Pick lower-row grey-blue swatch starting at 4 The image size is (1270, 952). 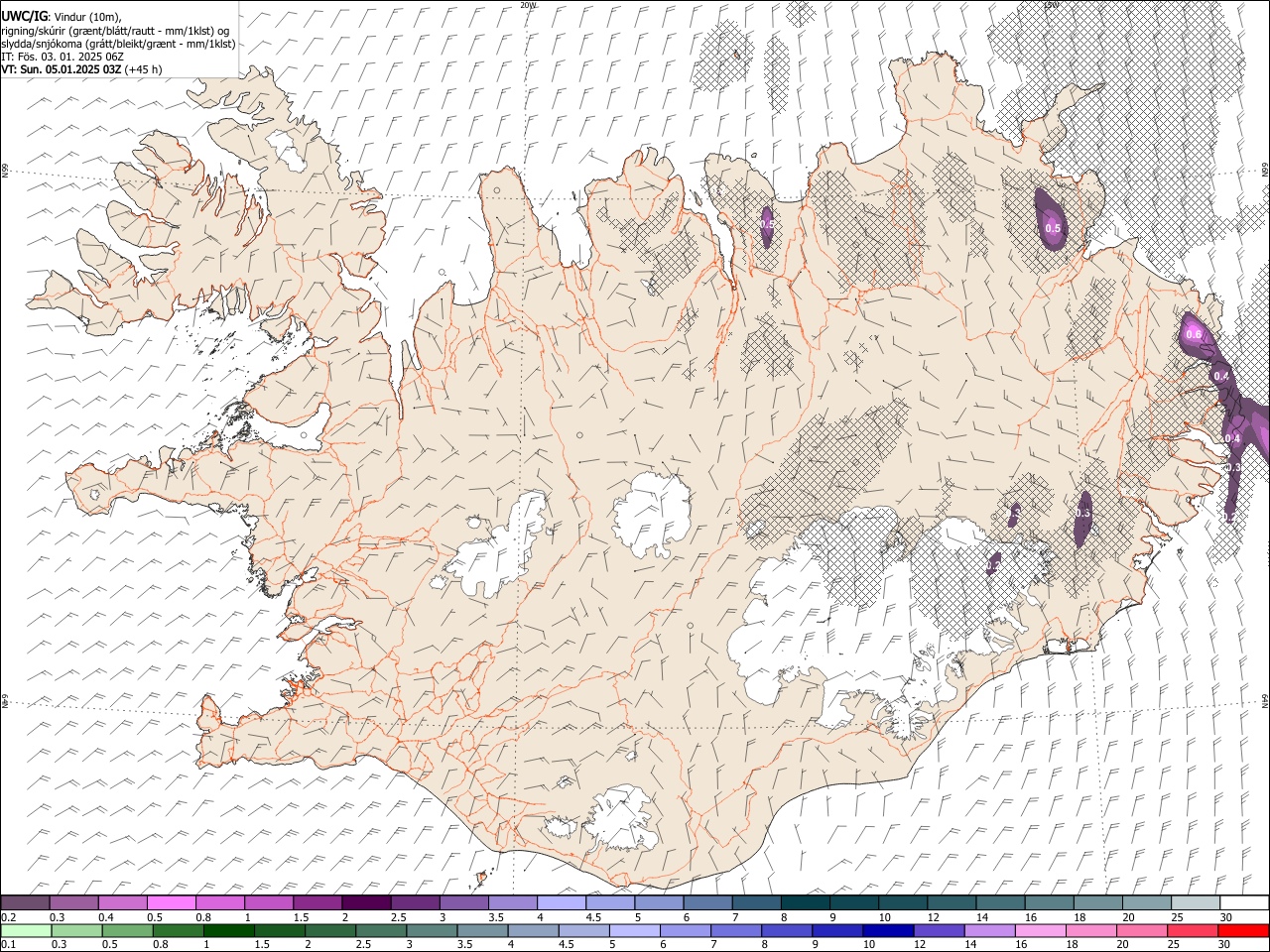pos(533,930)
